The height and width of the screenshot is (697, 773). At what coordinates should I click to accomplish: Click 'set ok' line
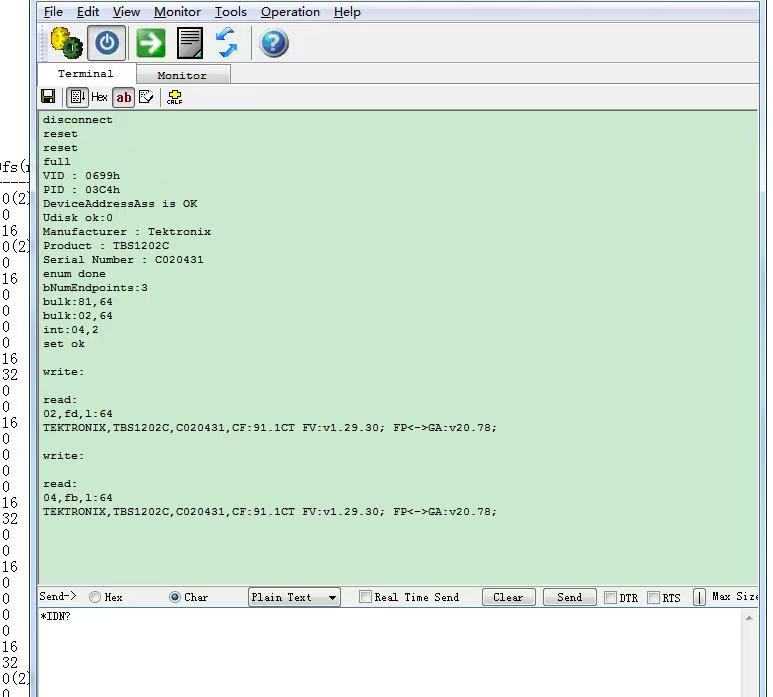[64, 344]
